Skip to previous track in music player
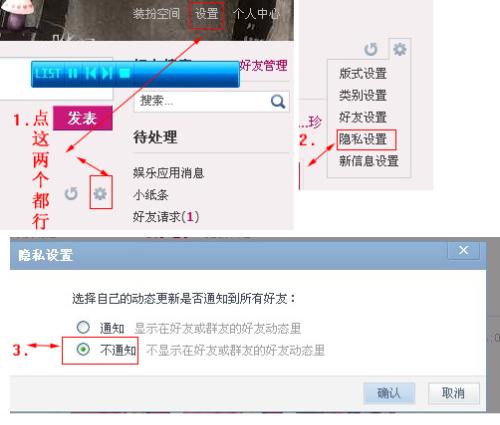This screenshot has width=500, height=425. click(x=90, y=73)
